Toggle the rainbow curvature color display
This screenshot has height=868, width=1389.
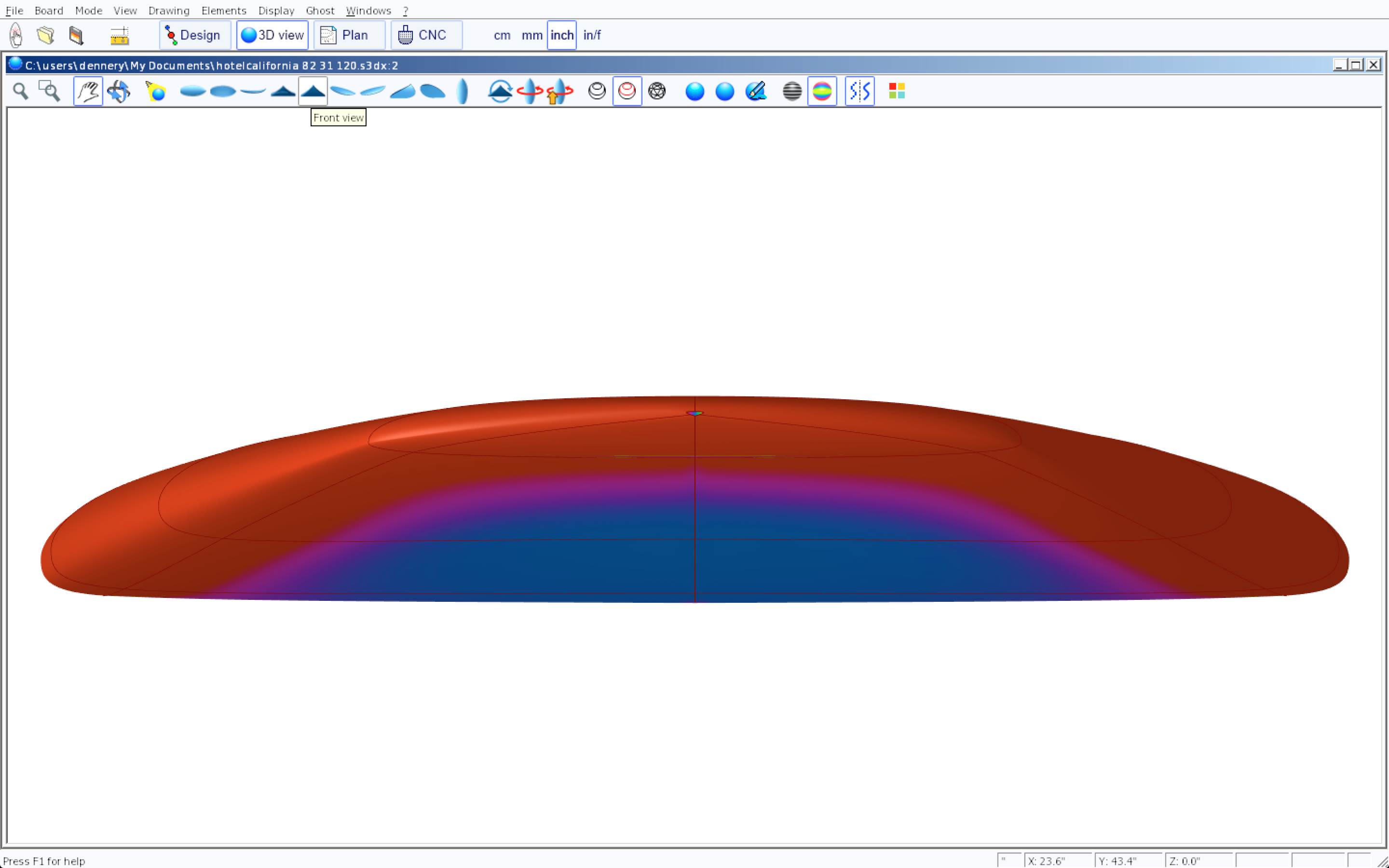coord(822,91)
